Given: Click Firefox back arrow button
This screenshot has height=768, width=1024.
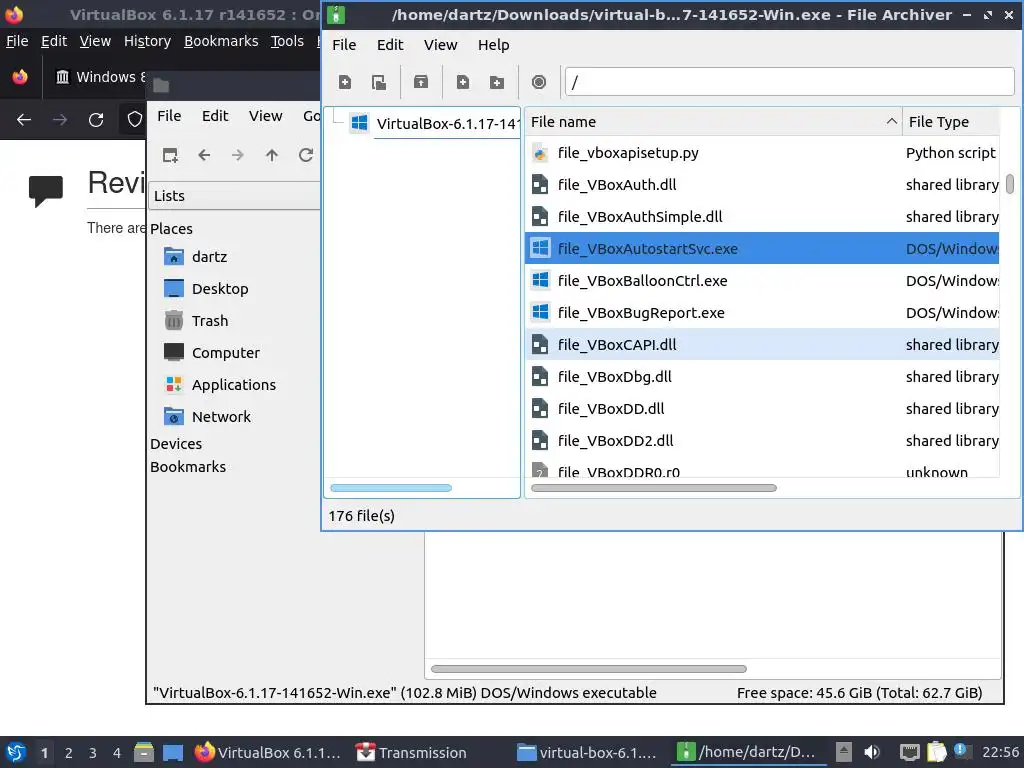Looking at the screenshot, I should pyautogui.click(x=24, y=120).
